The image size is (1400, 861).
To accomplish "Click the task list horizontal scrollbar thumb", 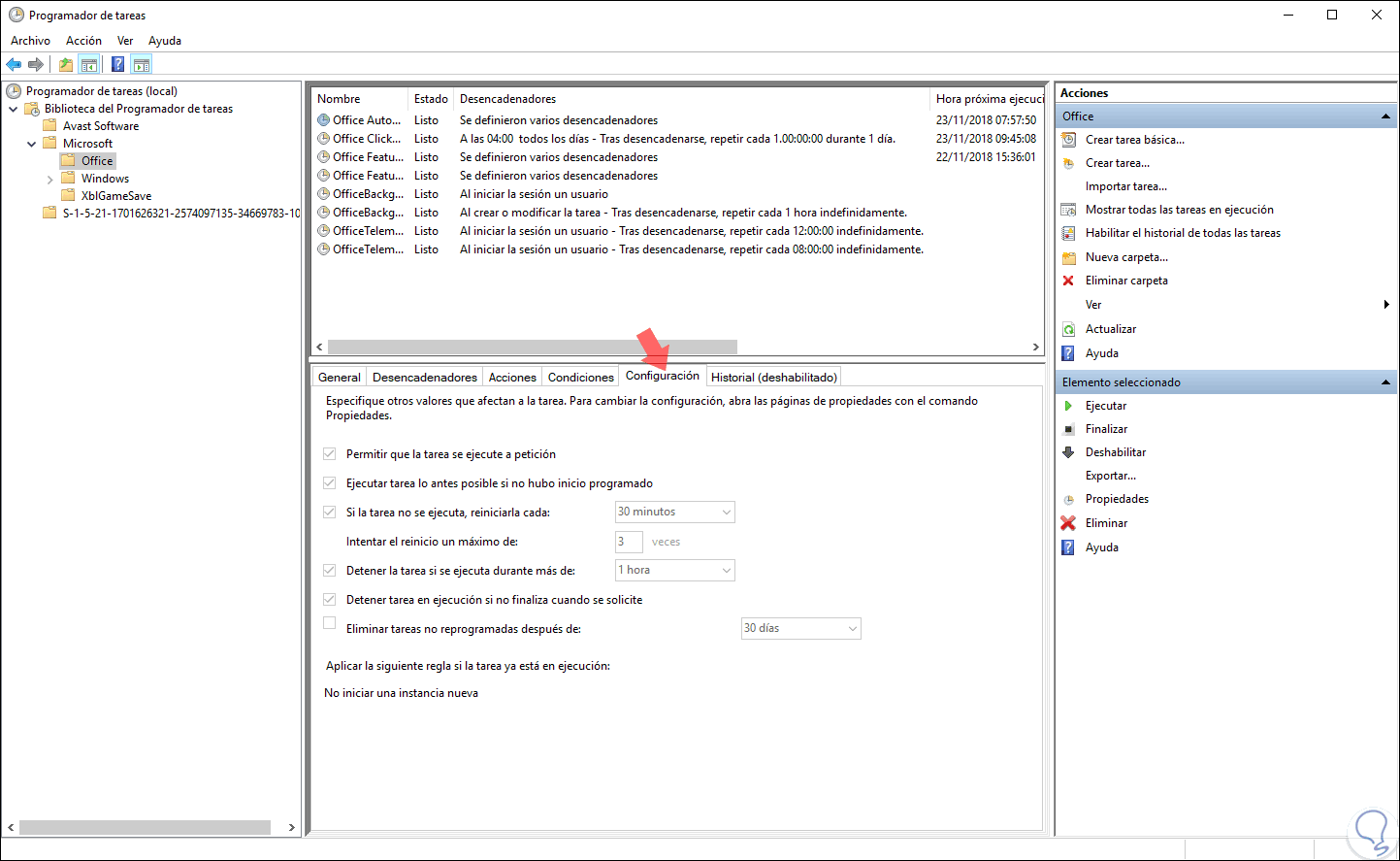I will (533, 347).
